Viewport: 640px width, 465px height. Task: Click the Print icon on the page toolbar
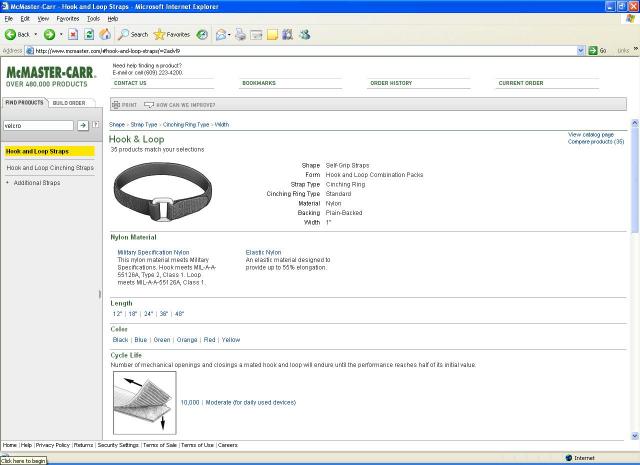pyautogui.click(x=116, y=104)
